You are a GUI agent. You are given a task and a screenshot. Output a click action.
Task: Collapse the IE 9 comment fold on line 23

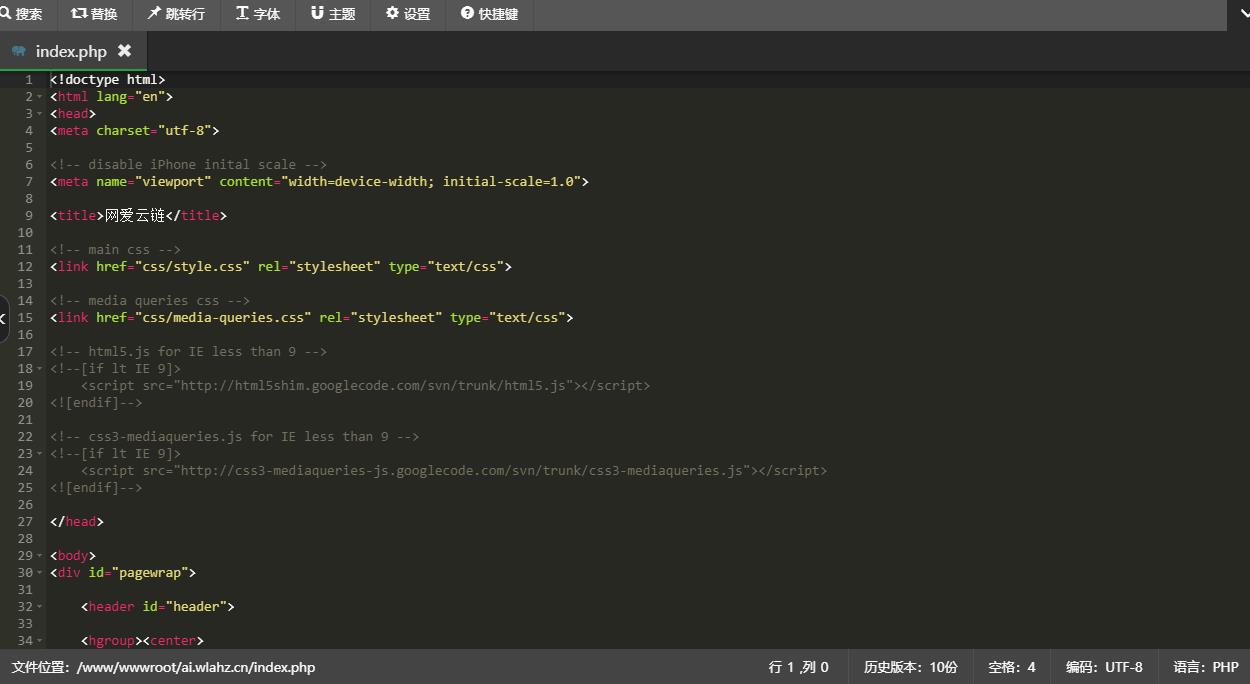[40, 454]
